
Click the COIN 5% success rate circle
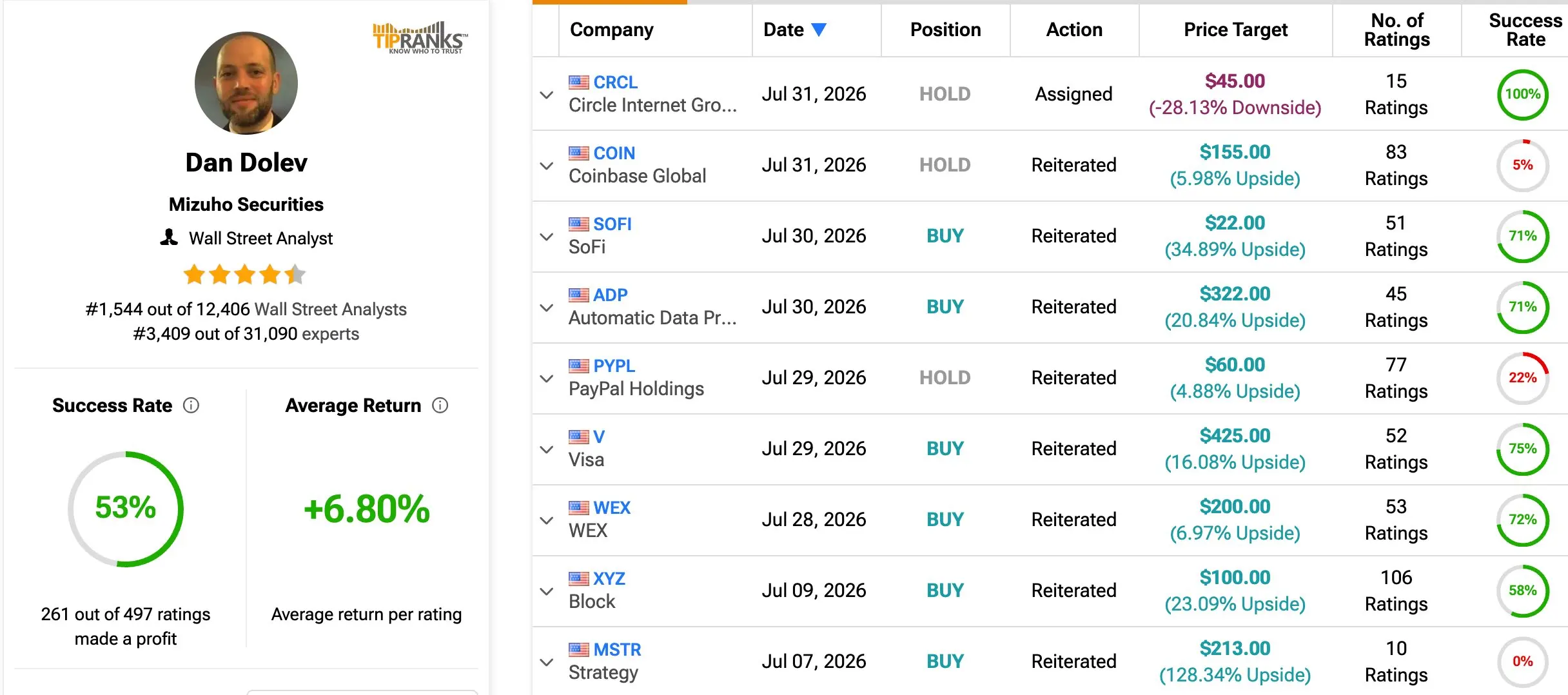point(1522,165)
